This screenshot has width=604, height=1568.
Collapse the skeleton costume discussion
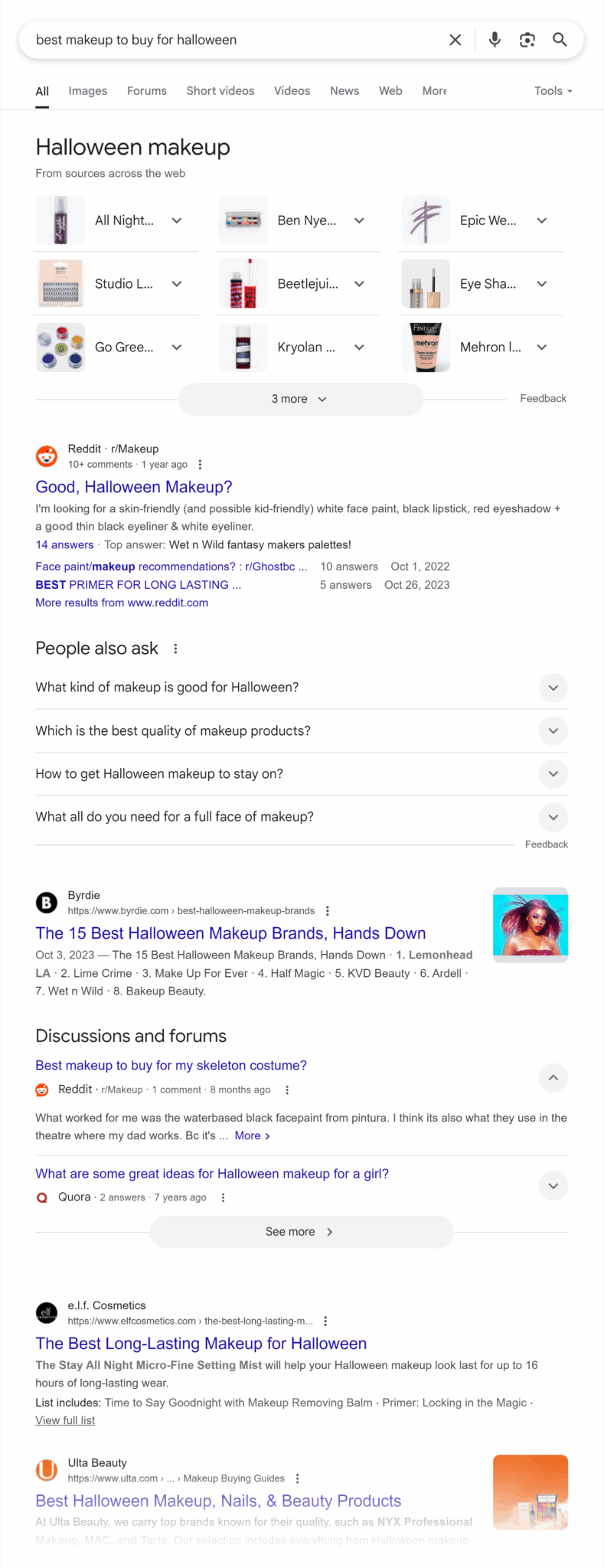[x=553, y=1078]
